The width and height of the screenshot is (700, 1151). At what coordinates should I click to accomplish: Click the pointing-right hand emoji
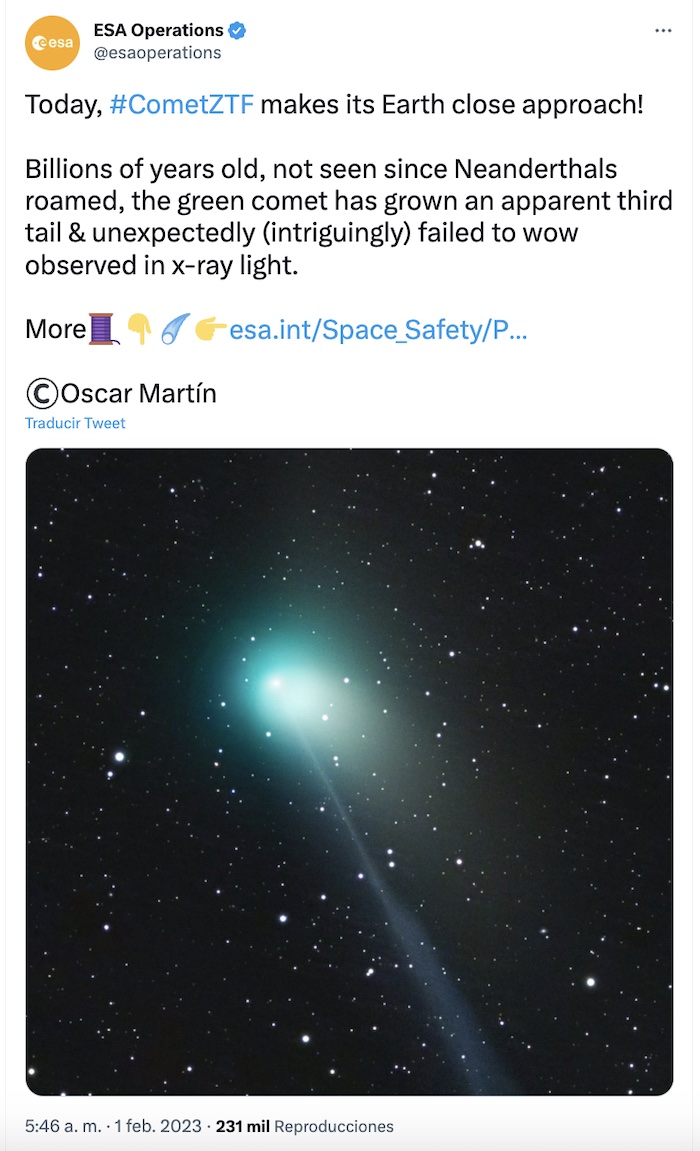point(210,329)
